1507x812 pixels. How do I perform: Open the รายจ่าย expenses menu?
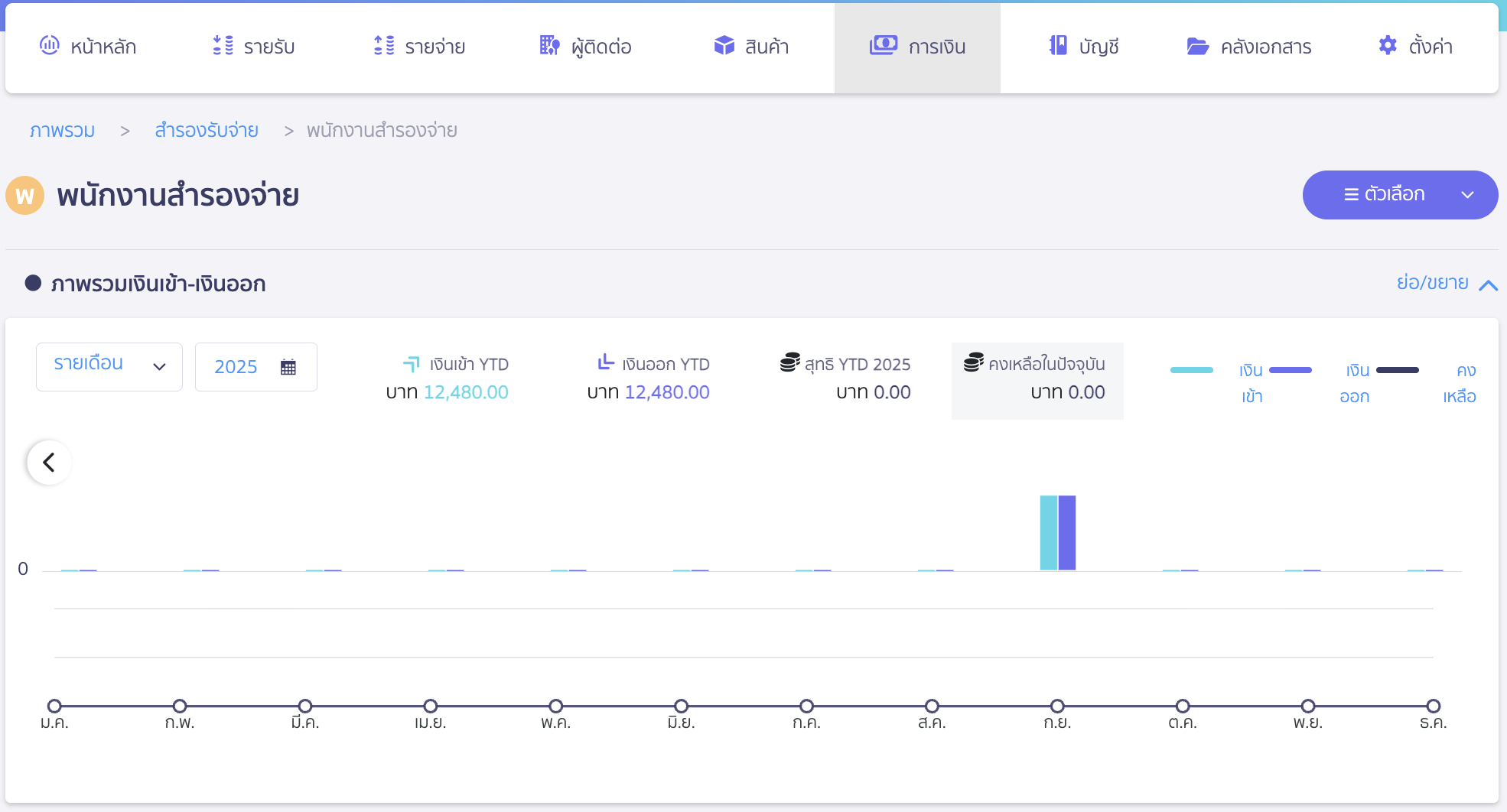419,47
